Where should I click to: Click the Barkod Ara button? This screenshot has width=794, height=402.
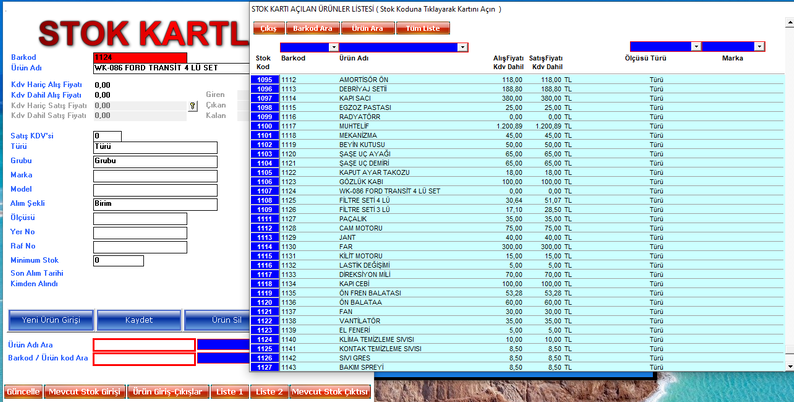313,28
